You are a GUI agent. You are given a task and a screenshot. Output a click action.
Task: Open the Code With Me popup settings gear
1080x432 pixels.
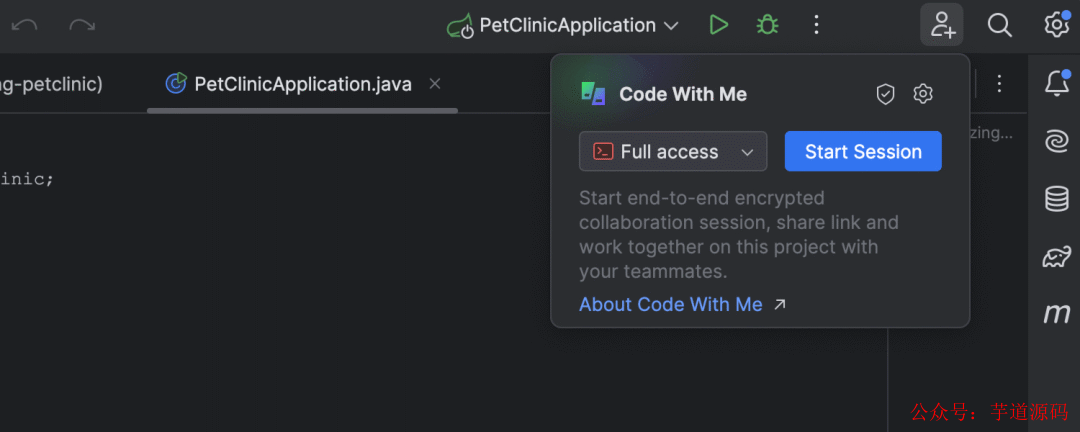(923, 94)
